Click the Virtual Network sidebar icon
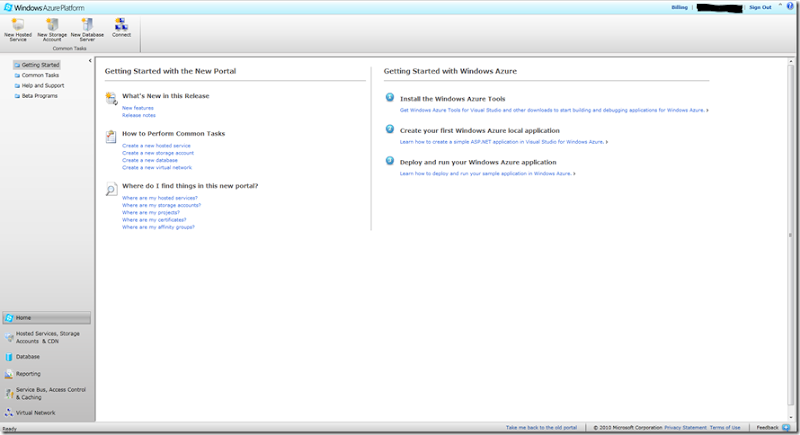800x435 pixels. [9, 412]
